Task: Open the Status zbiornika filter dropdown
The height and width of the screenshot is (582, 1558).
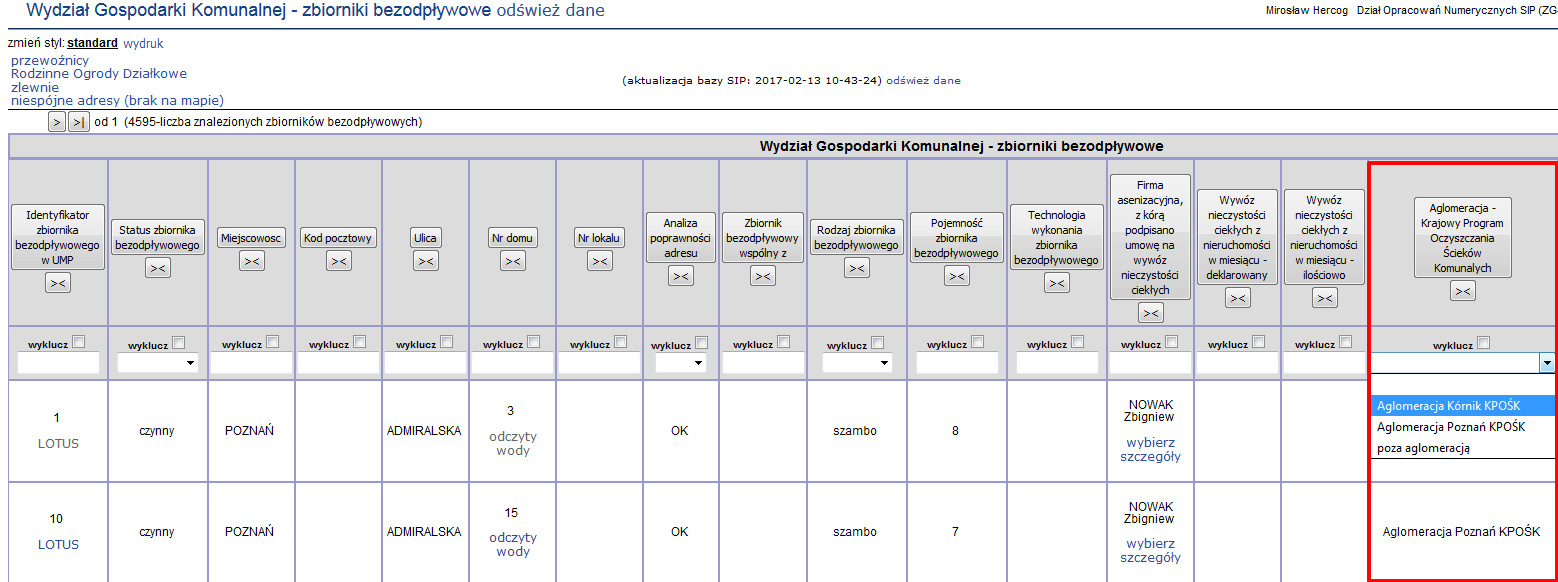Action: click(x=157, y=363)
